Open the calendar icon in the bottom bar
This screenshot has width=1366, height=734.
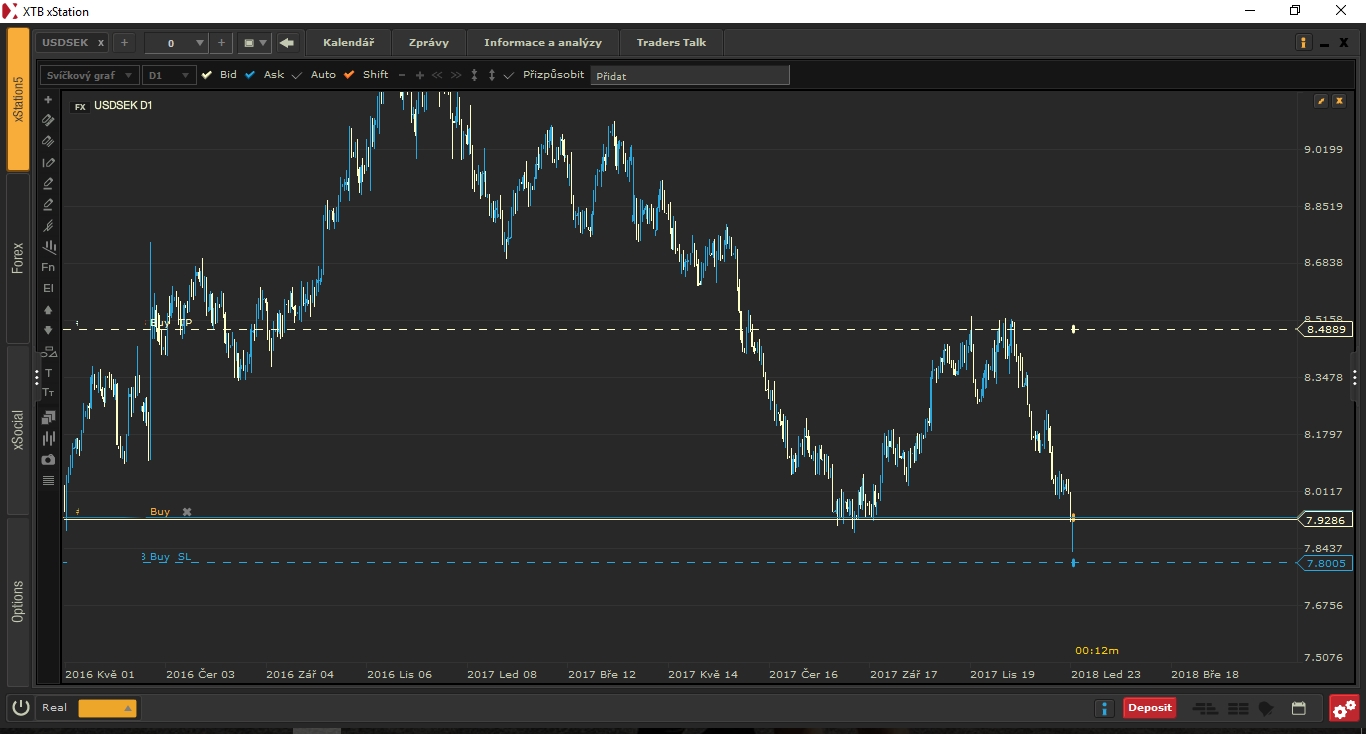[1298, 708]
